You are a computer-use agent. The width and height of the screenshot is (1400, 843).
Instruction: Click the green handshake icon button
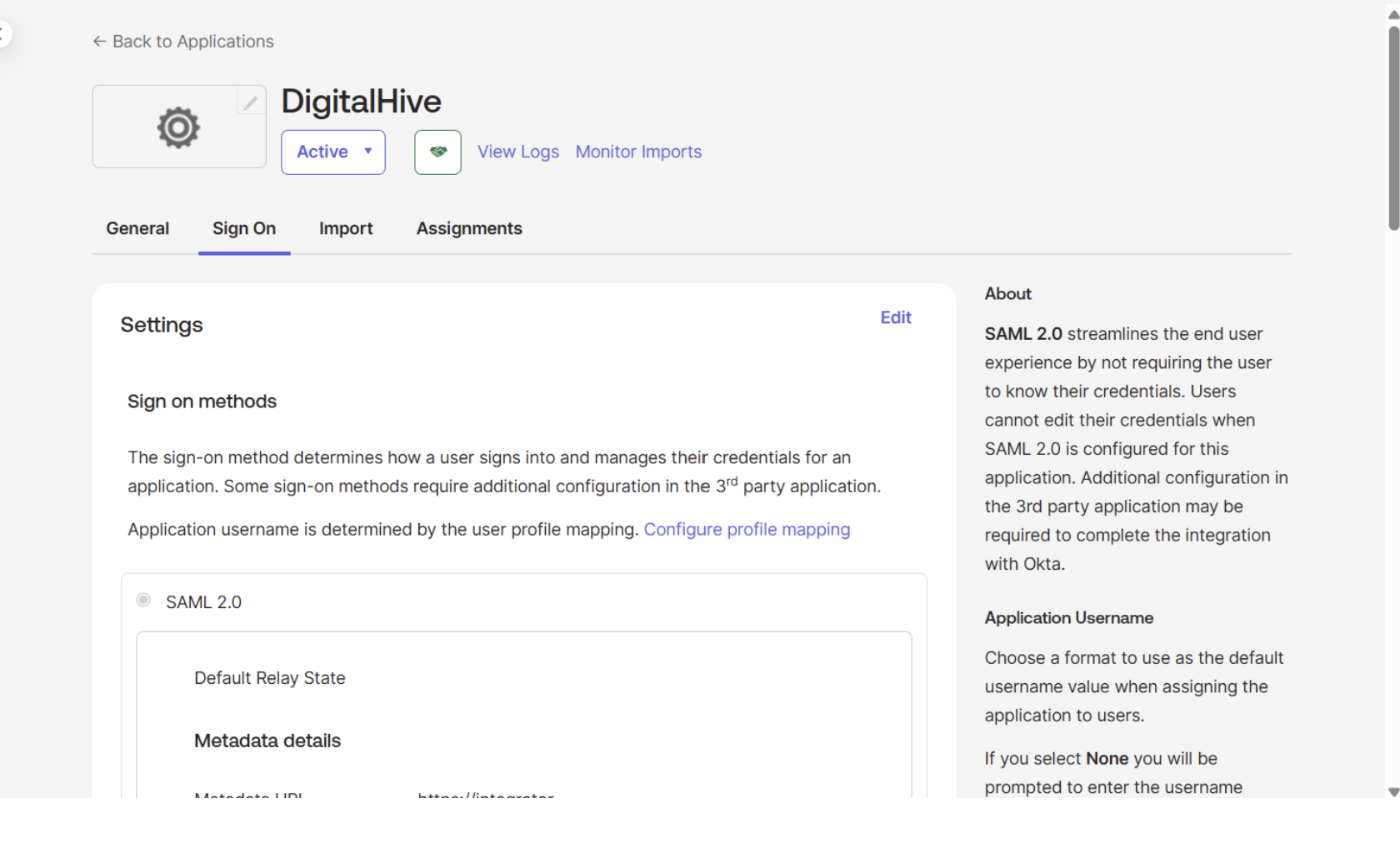point(437,152)
